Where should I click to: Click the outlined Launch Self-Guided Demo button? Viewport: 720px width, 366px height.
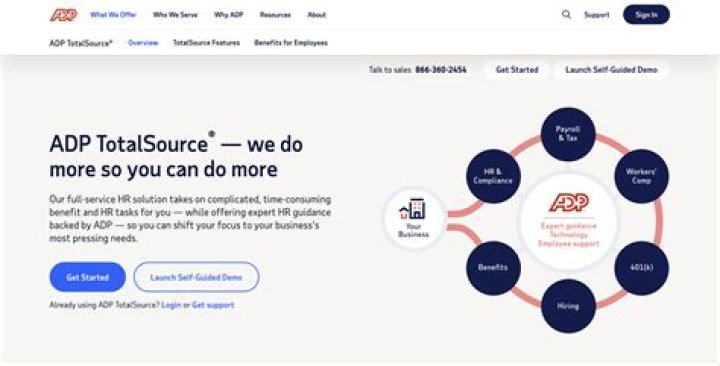[x=196, y=277]
